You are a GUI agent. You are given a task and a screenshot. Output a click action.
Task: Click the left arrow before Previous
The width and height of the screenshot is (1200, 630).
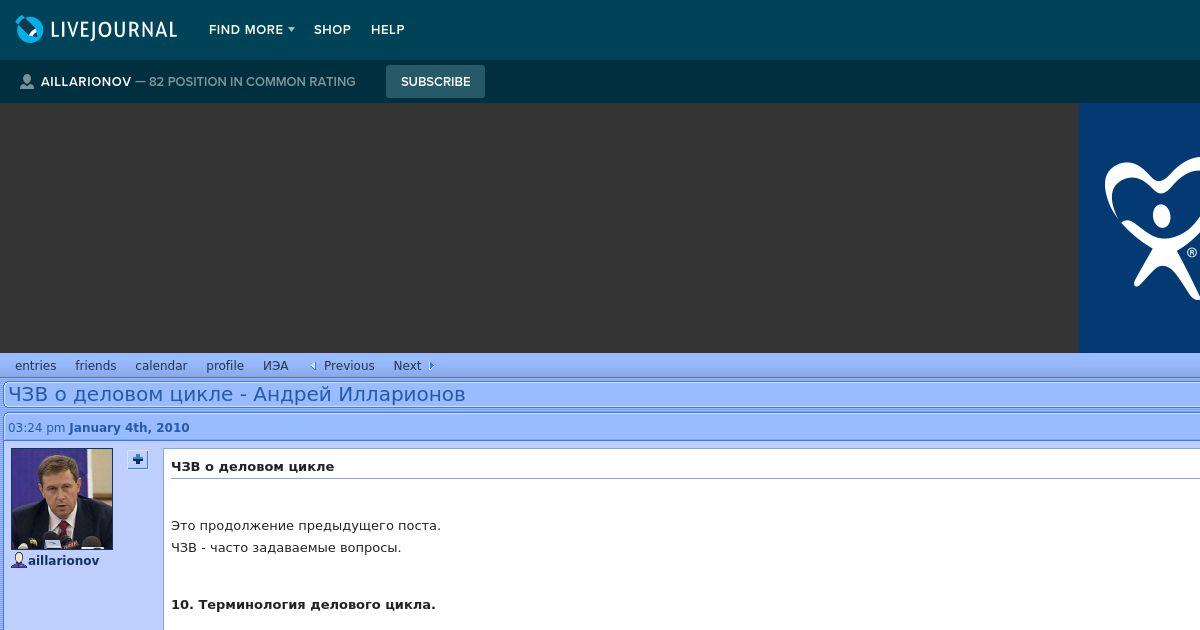point(313,366)
